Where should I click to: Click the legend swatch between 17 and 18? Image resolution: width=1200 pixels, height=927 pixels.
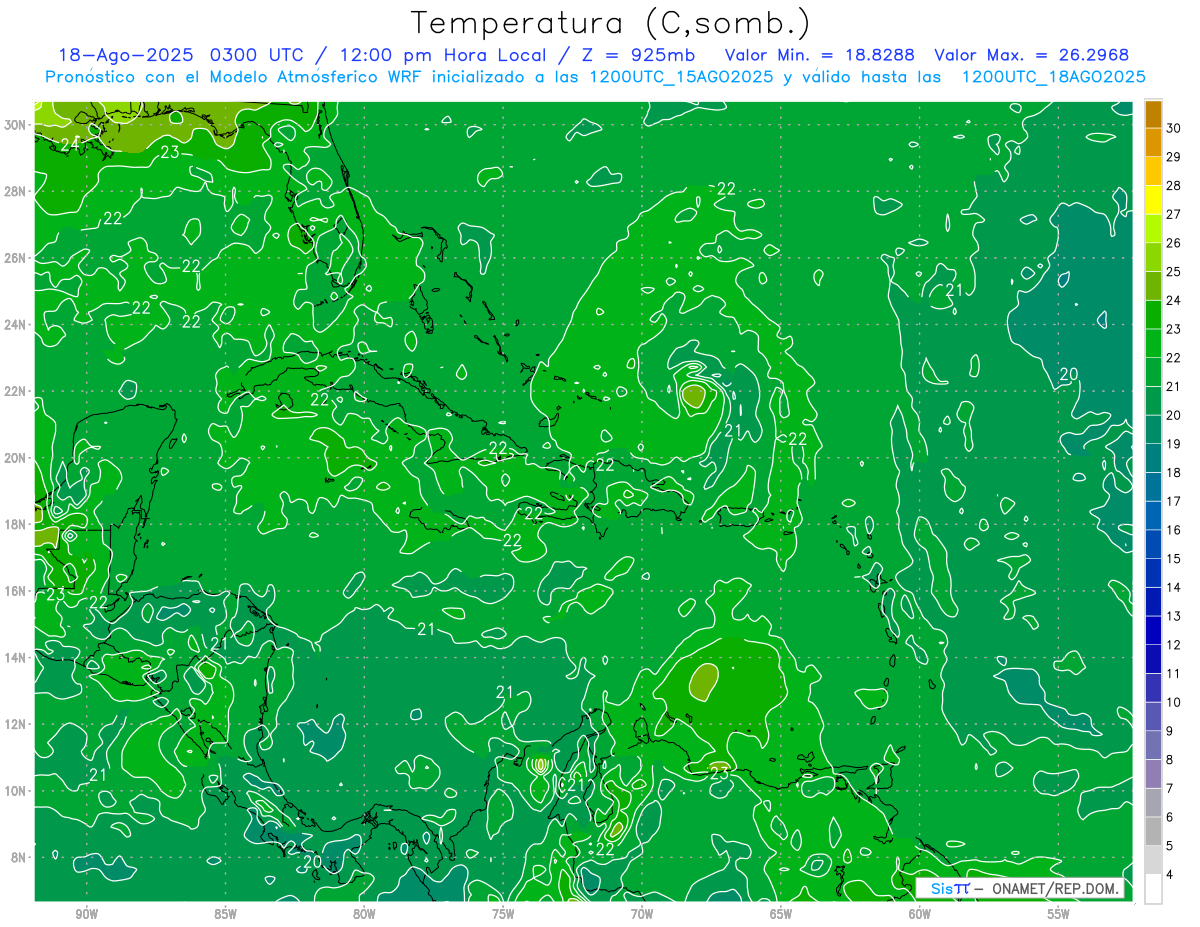tap(1153, 487)
